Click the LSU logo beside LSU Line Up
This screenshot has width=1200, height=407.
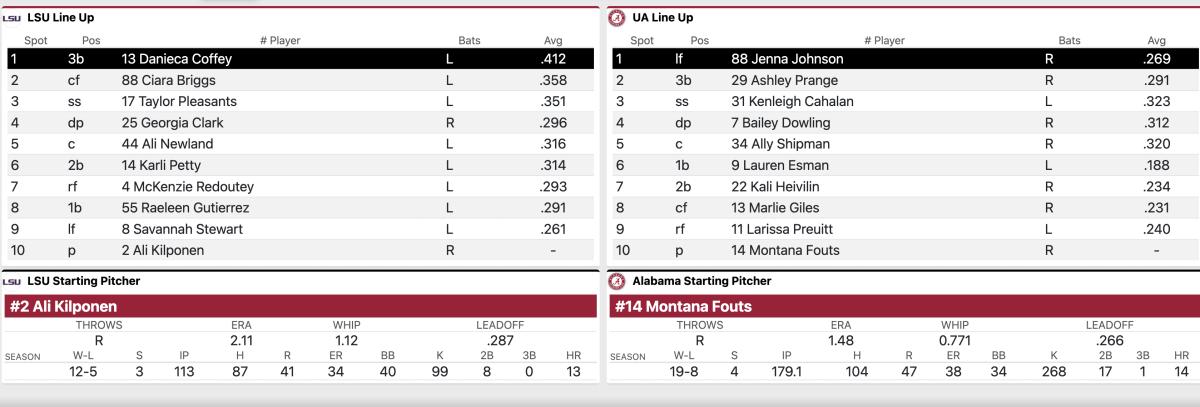11,18
